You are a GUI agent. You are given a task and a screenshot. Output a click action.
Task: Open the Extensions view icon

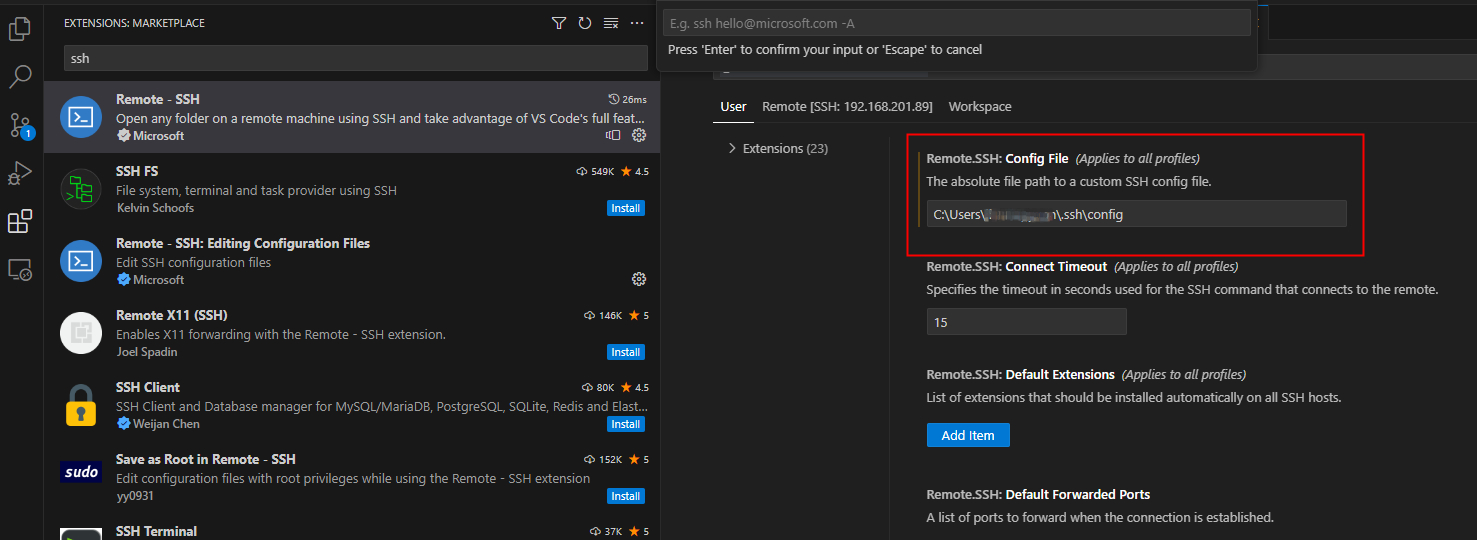click(x=20, y=221)
